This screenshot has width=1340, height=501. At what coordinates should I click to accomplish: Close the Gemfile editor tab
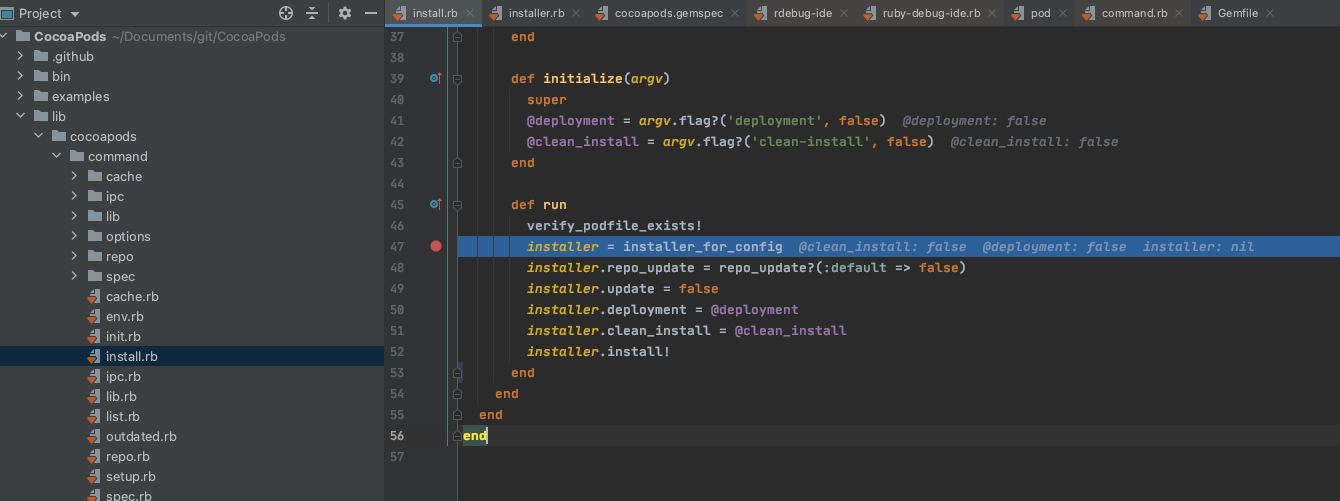[x=1270, y=13]
